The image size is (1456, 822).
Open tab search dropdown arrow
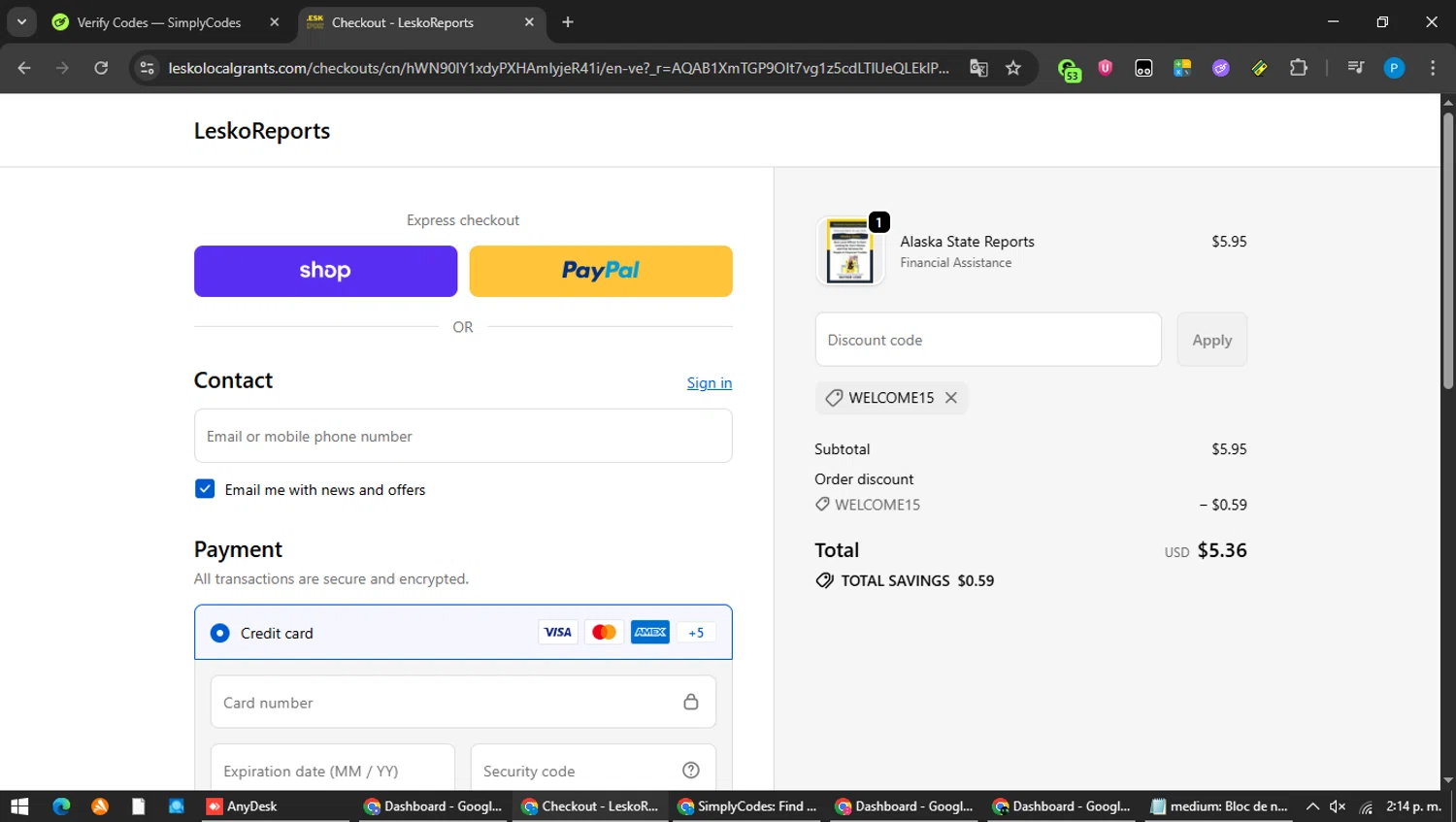[x=21, y=22]
